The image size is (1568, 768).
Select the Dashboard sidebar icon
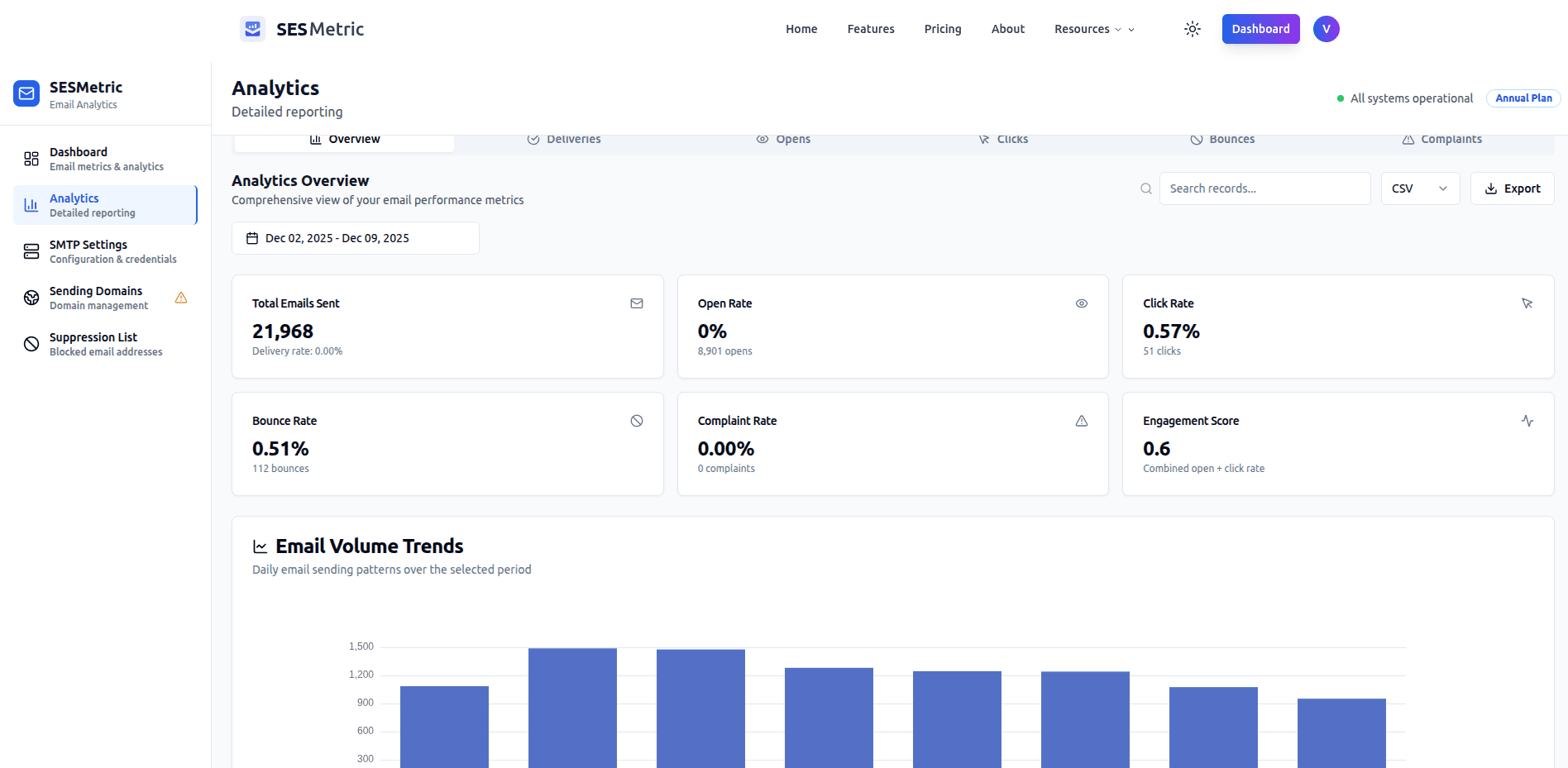31,158
